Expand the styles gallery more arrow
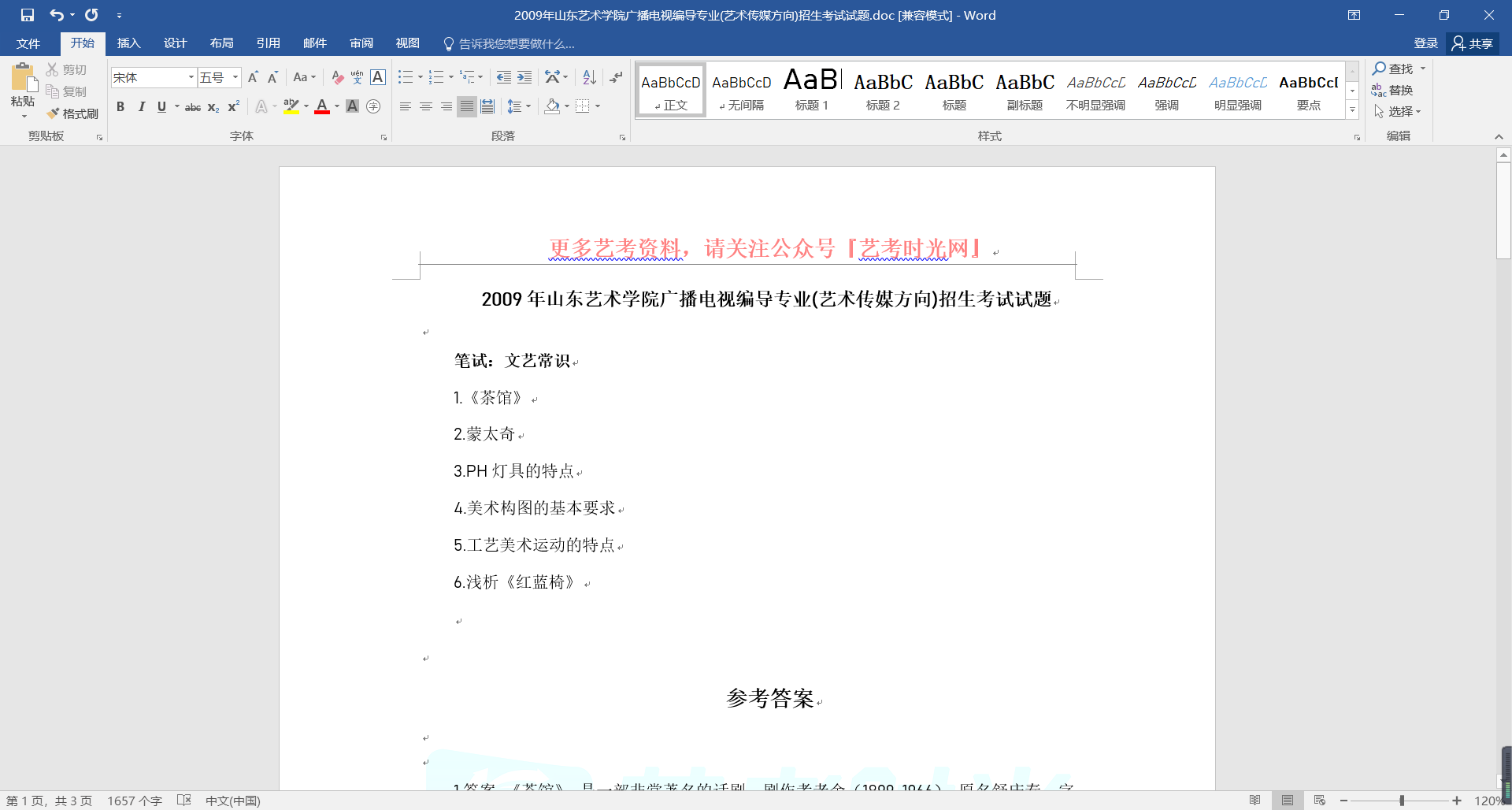The image size is (1512, 810). tap(1352, 110)
